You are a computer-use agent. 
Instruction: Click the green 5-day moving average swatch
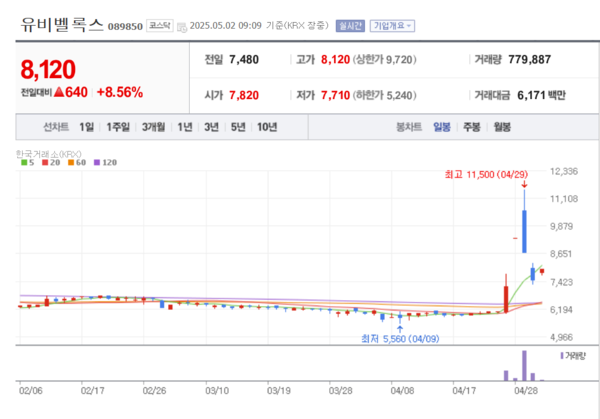tap(24, 163)
